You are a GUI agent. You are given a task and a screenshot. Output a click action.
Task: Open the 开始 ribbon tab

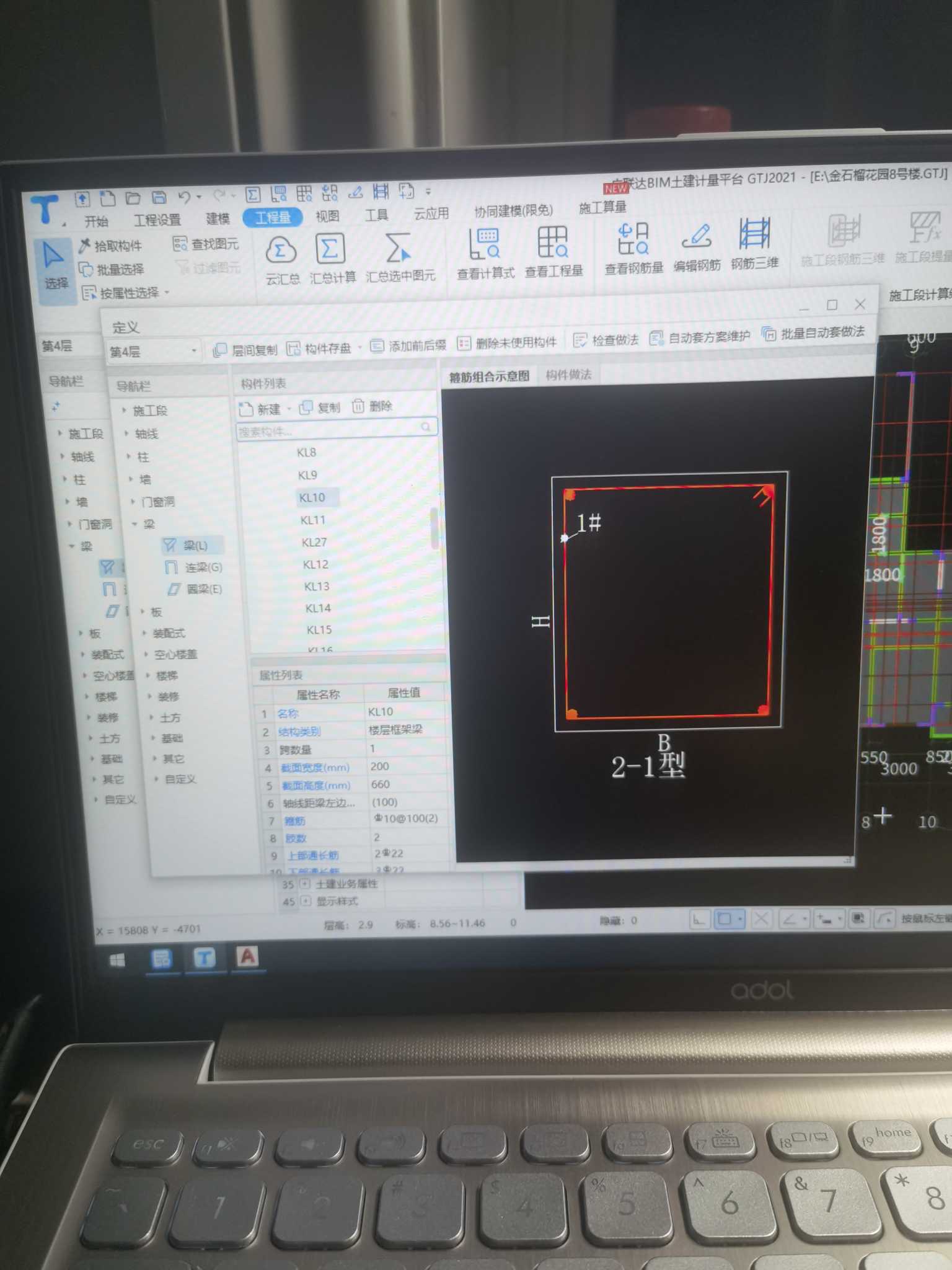click(96, 221)
